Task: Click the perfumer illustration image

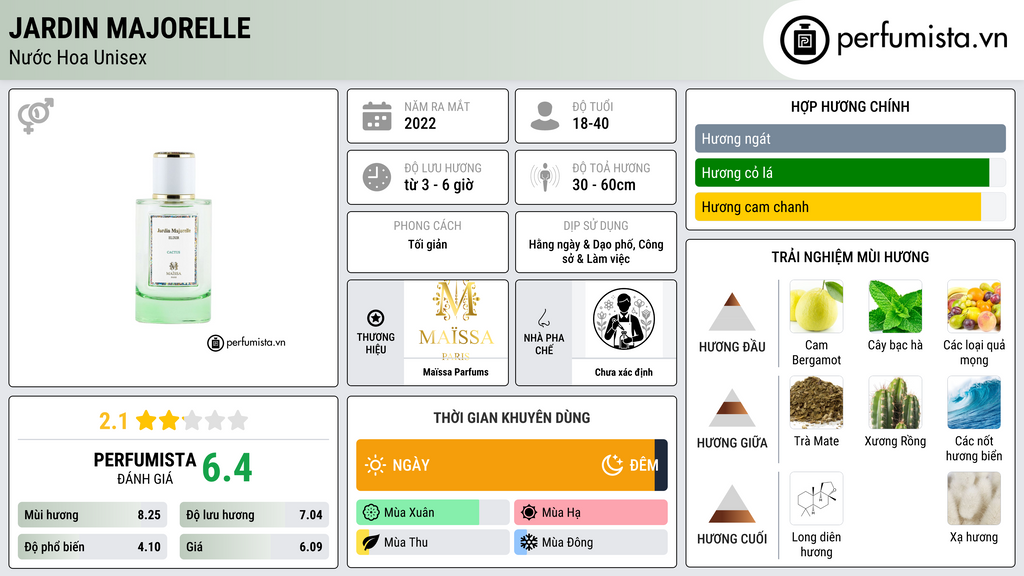Action: pyautogui.click(x=624, y=320)
